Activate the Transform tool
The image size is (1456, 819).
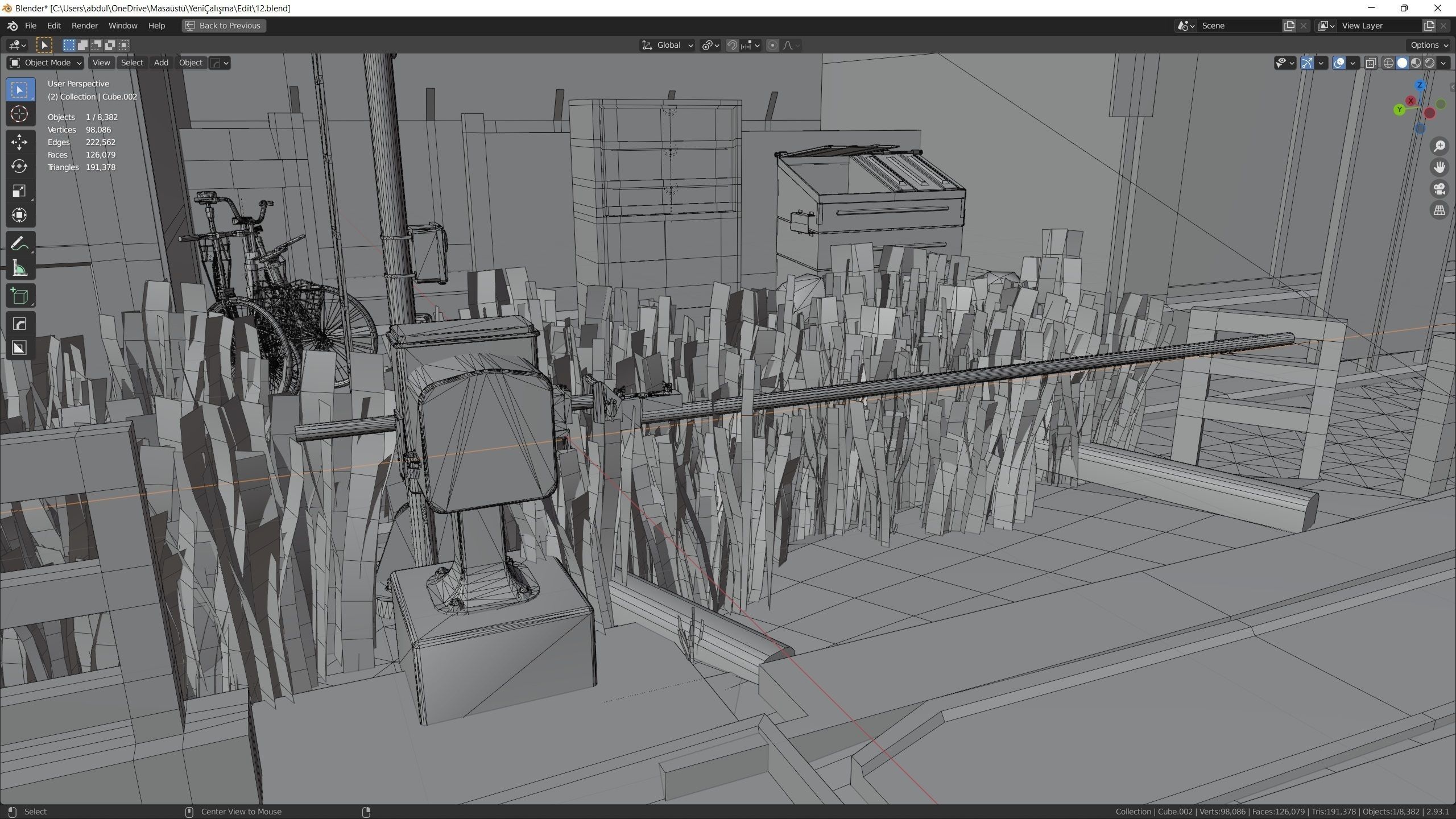19,215
